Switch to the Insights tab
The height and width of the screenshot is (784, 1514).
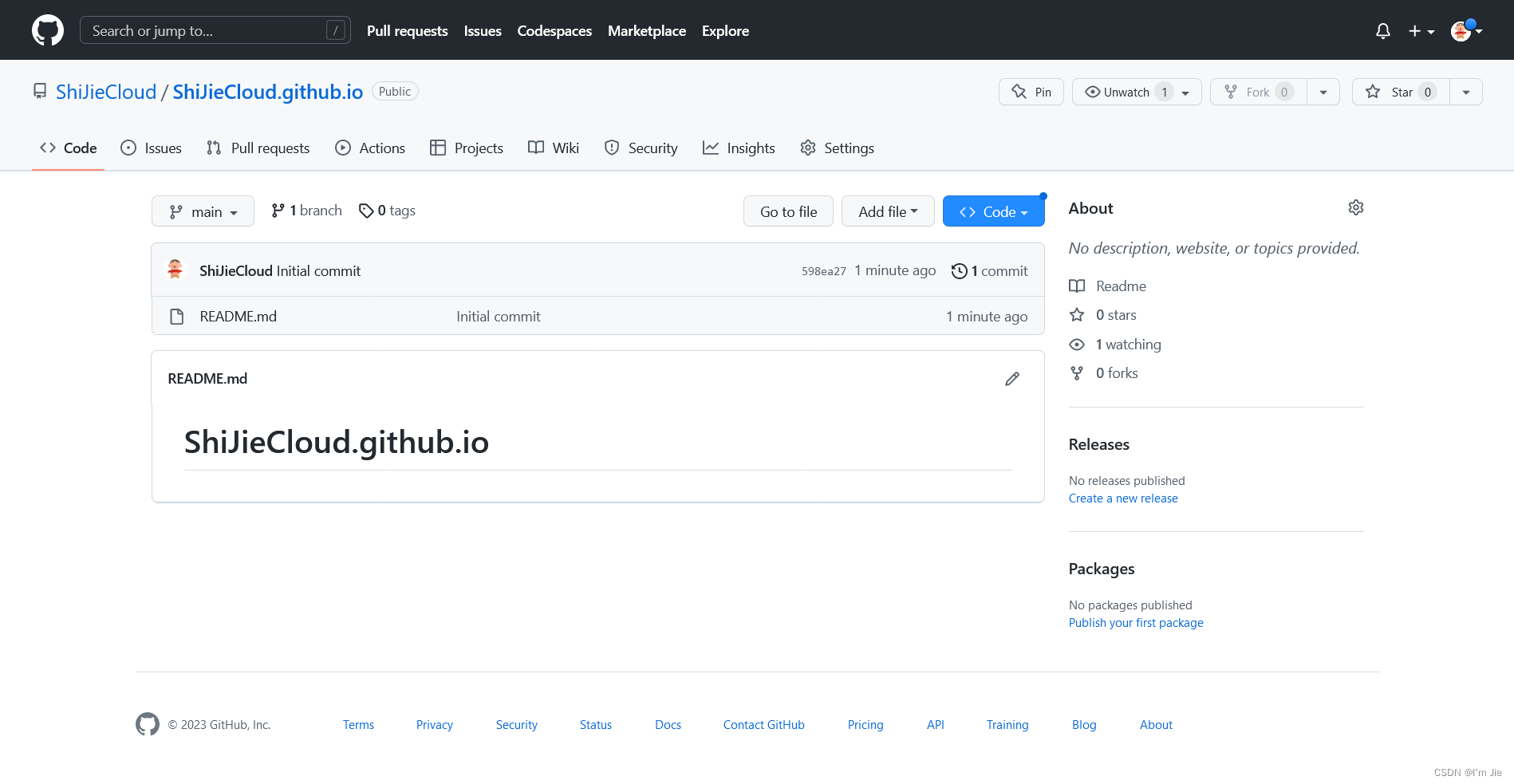point(739,148)
